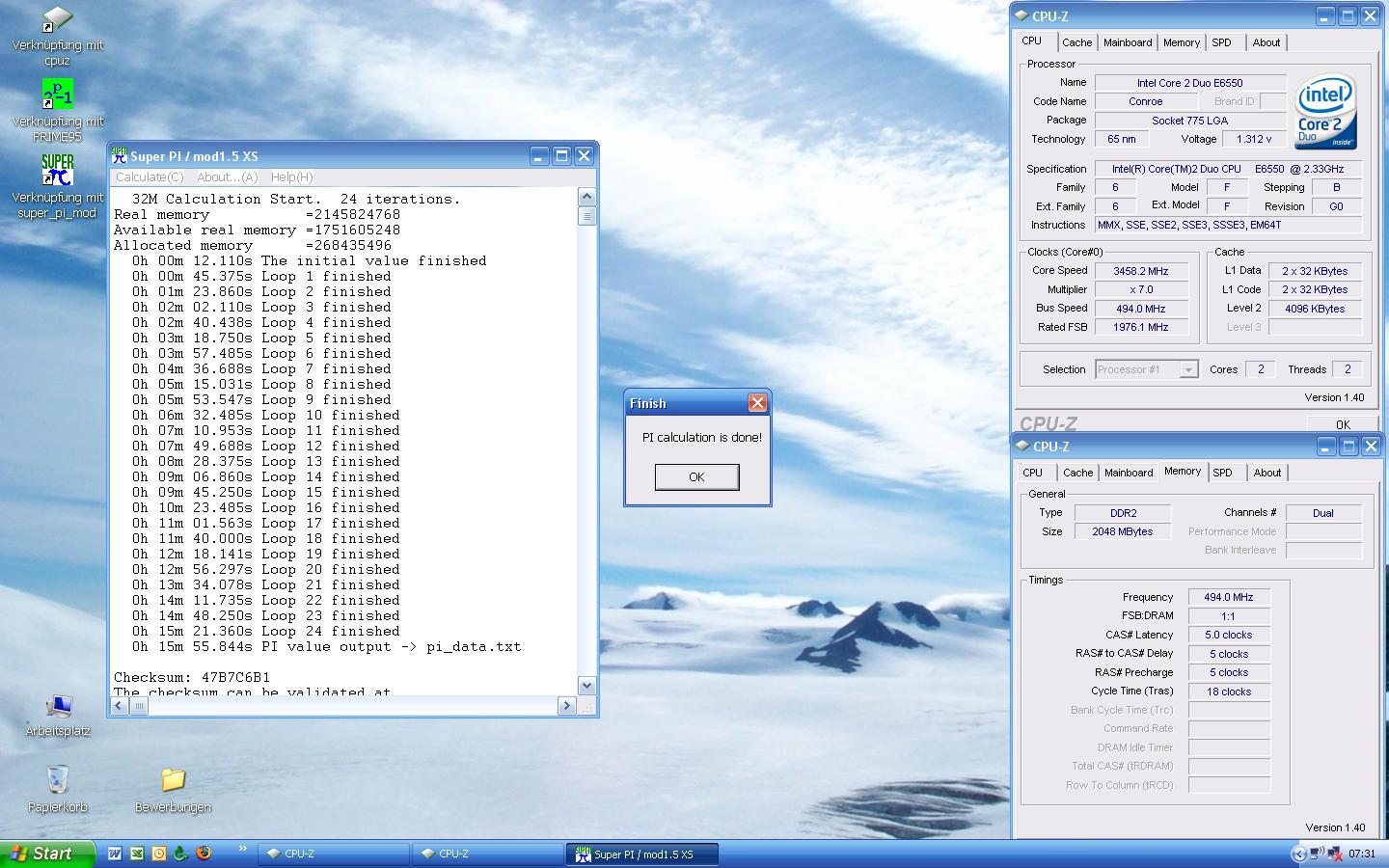Screen dimensions: 1389x868
Task: Activate Super PI / mod1.5 XS taskbar button
Action: click(644, 854)
